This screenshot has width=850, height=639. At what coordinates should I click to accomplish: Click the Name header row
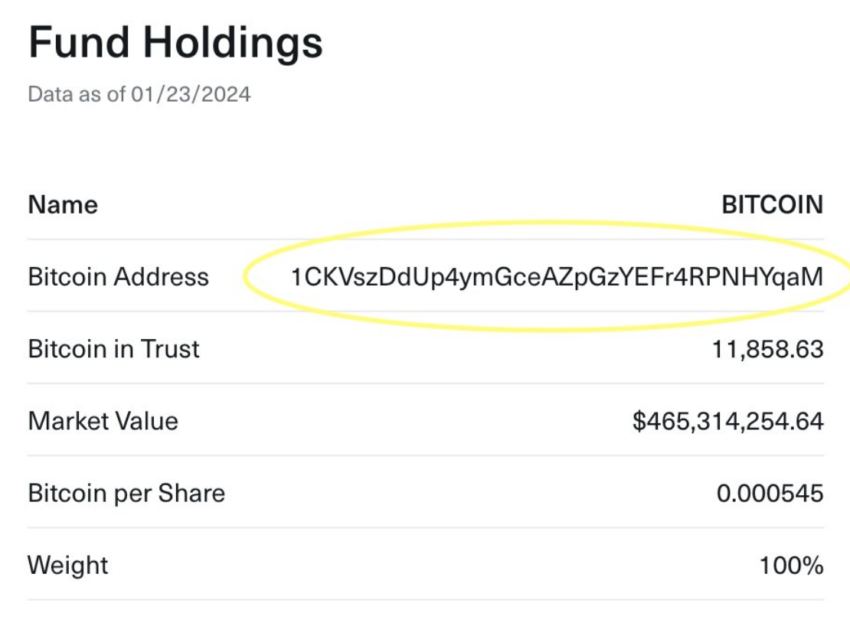(x=426, y=205)
